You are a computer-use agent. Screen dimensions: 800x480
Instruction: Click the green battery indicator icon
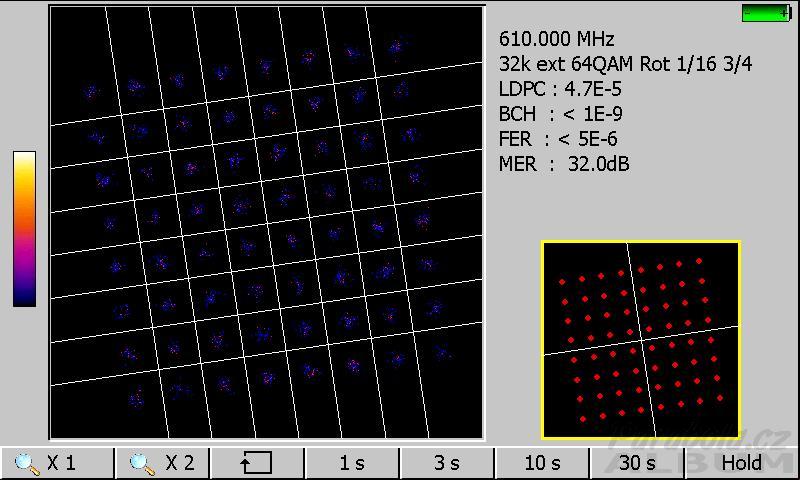click(767, 13)
